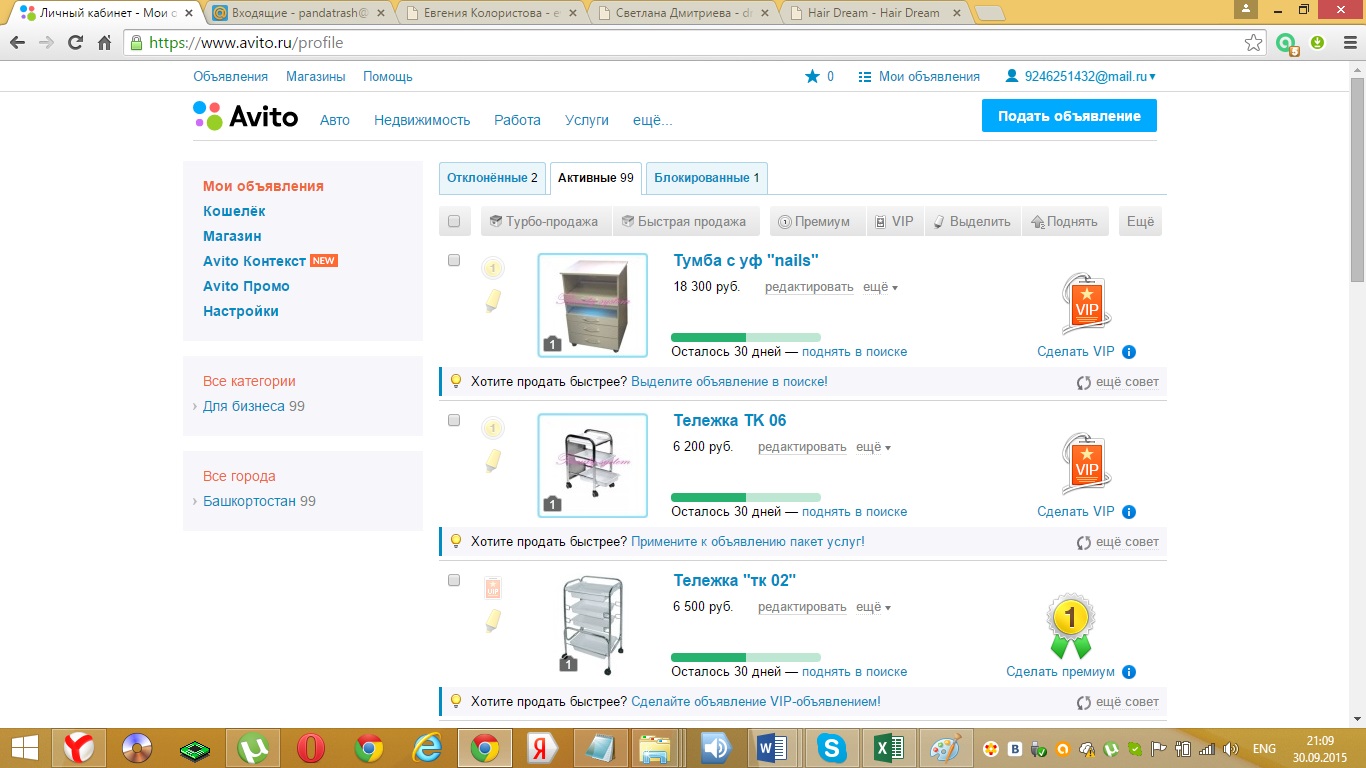Screen dimensions: 1366x768
Task: Open the info icon beside Сделать премиум
Action: (x=1129, y=672)
